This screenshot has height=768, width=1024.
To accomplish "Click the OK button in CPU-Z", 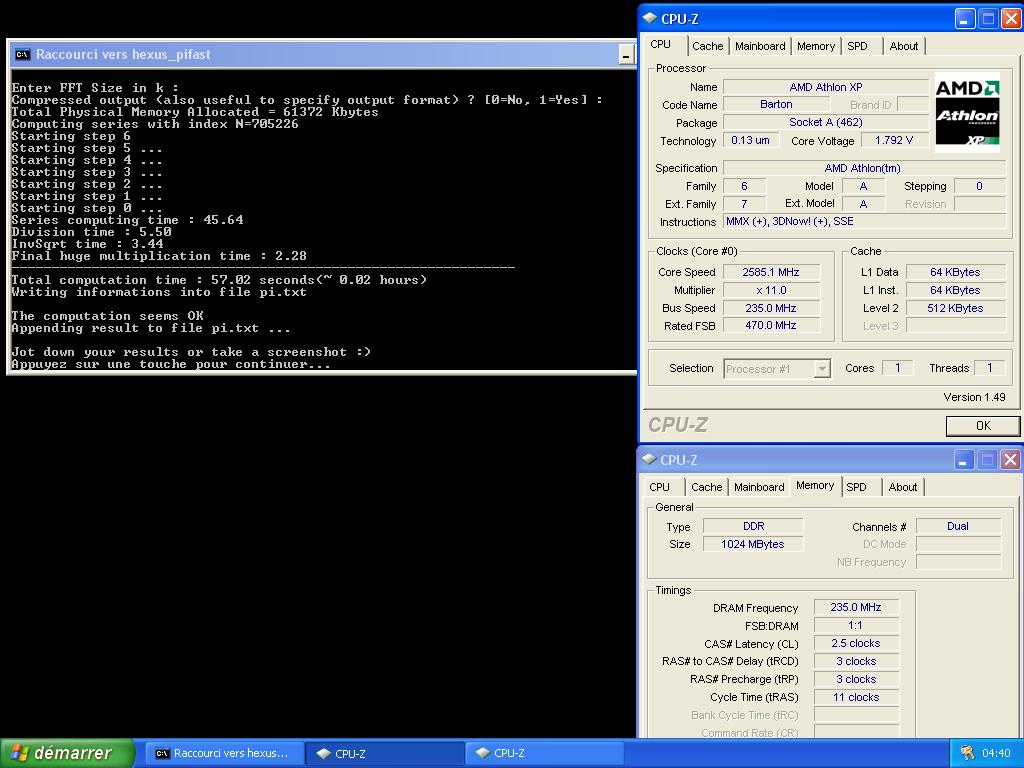I will click(x=983, y=426).
